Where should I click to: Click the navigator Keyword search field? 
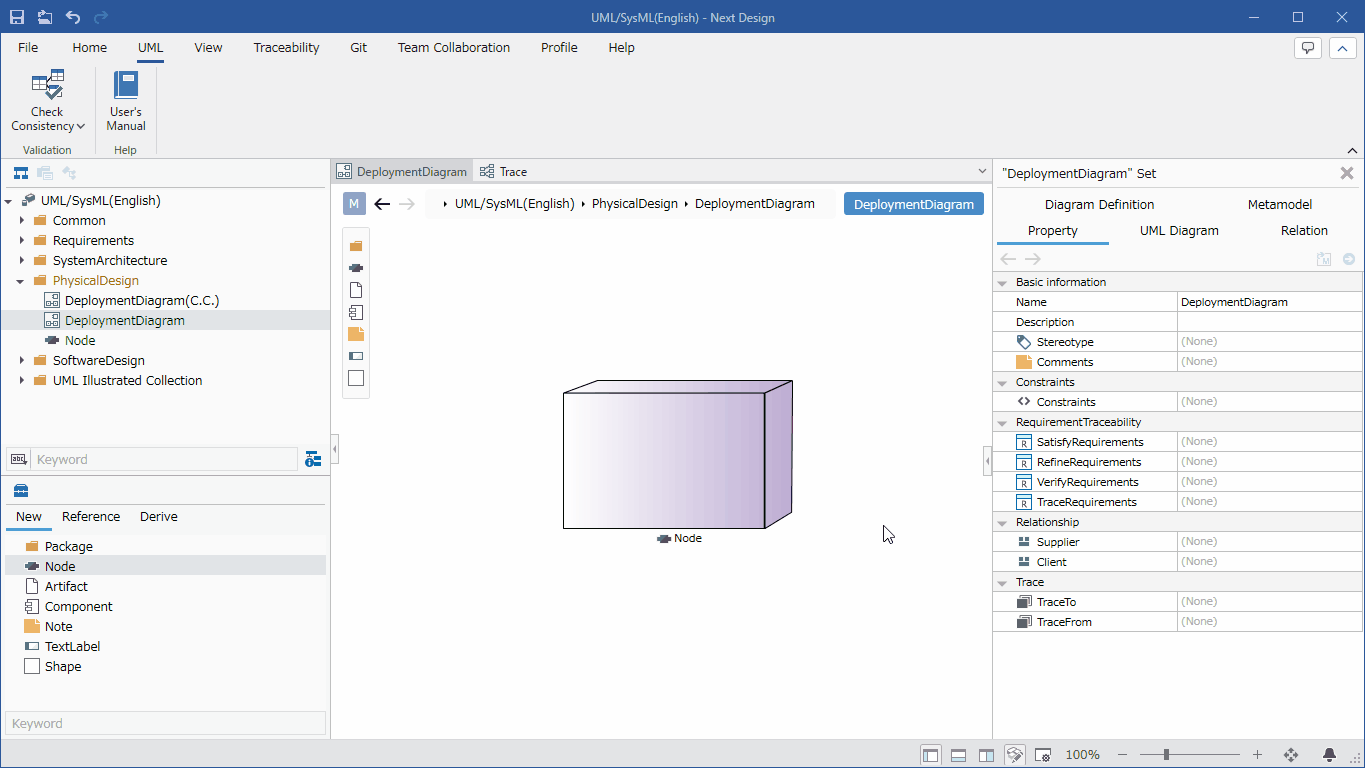164,460
